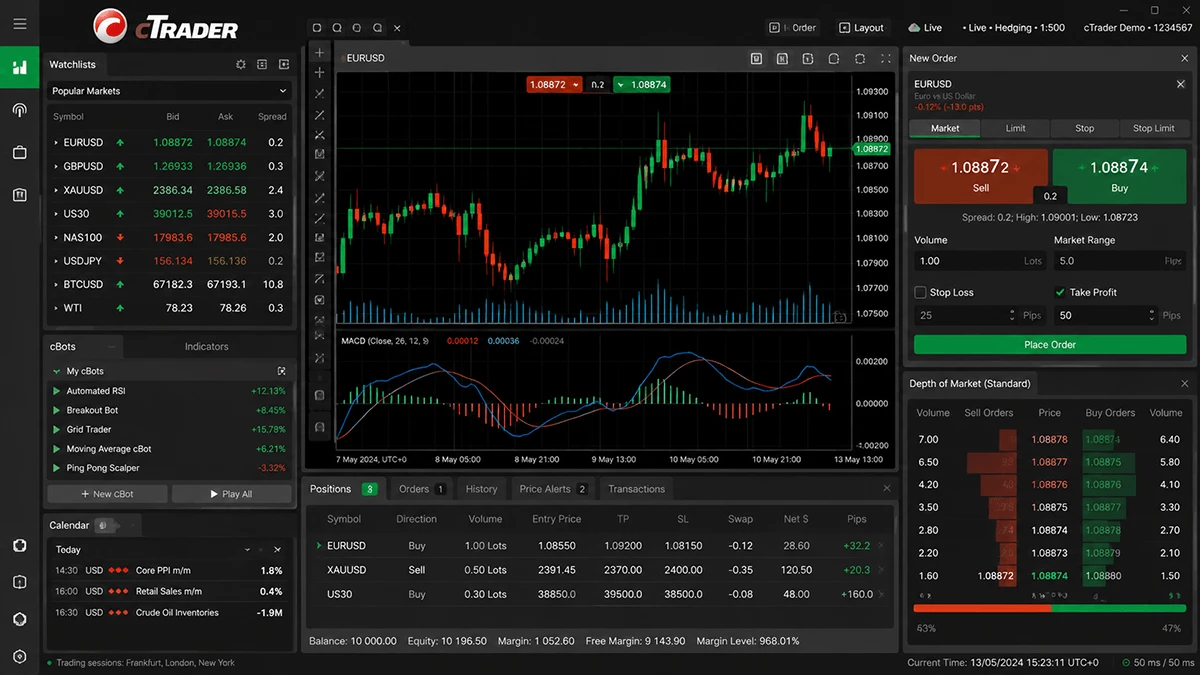This screenshot has height=675, width=1200.
Task: Close the XAUUSD position with x icon
Action: (881, 570)
